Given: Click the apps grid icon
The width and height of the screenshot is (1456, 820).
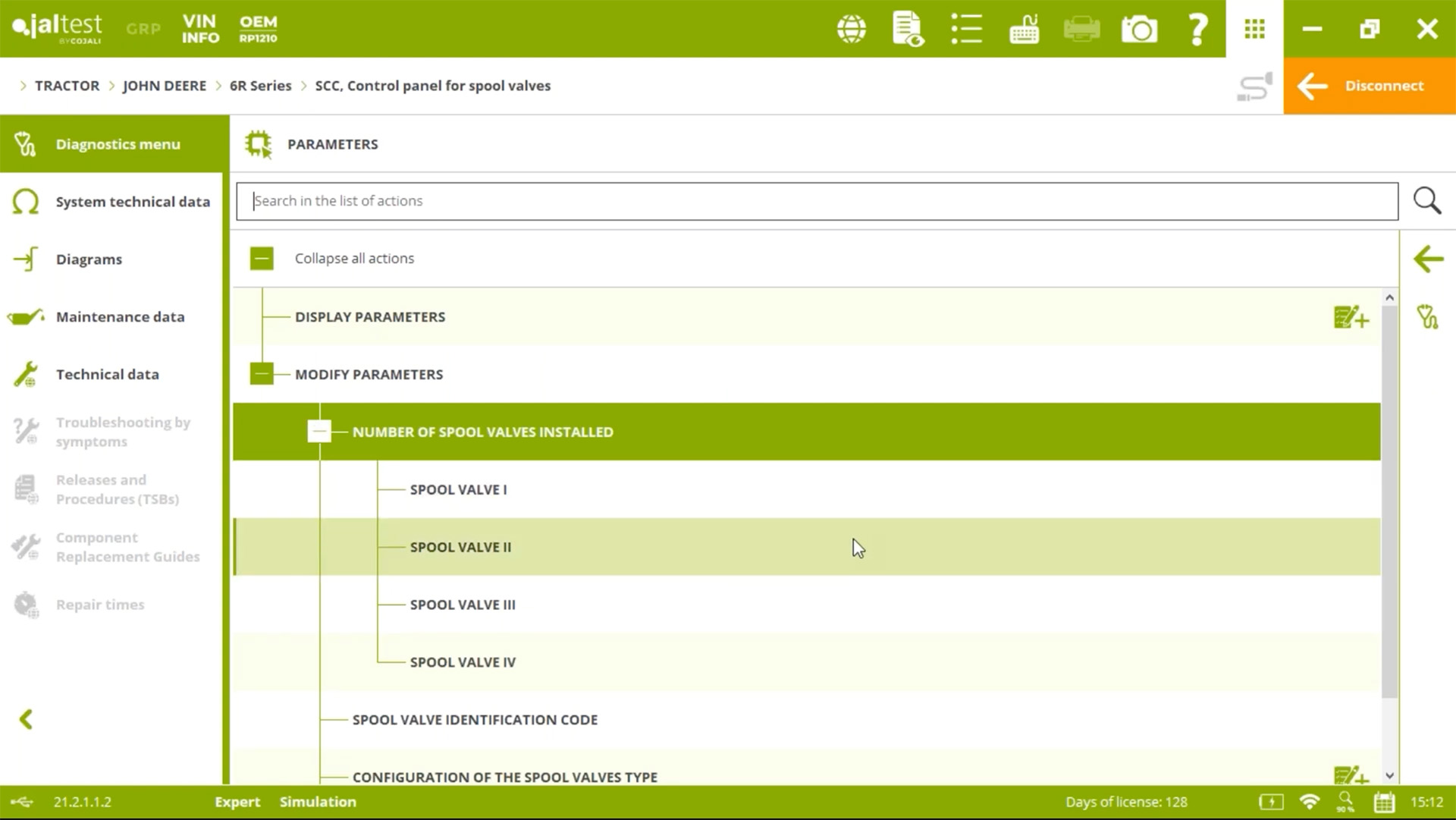Looking at the screenshot, I should (1254, 30).
